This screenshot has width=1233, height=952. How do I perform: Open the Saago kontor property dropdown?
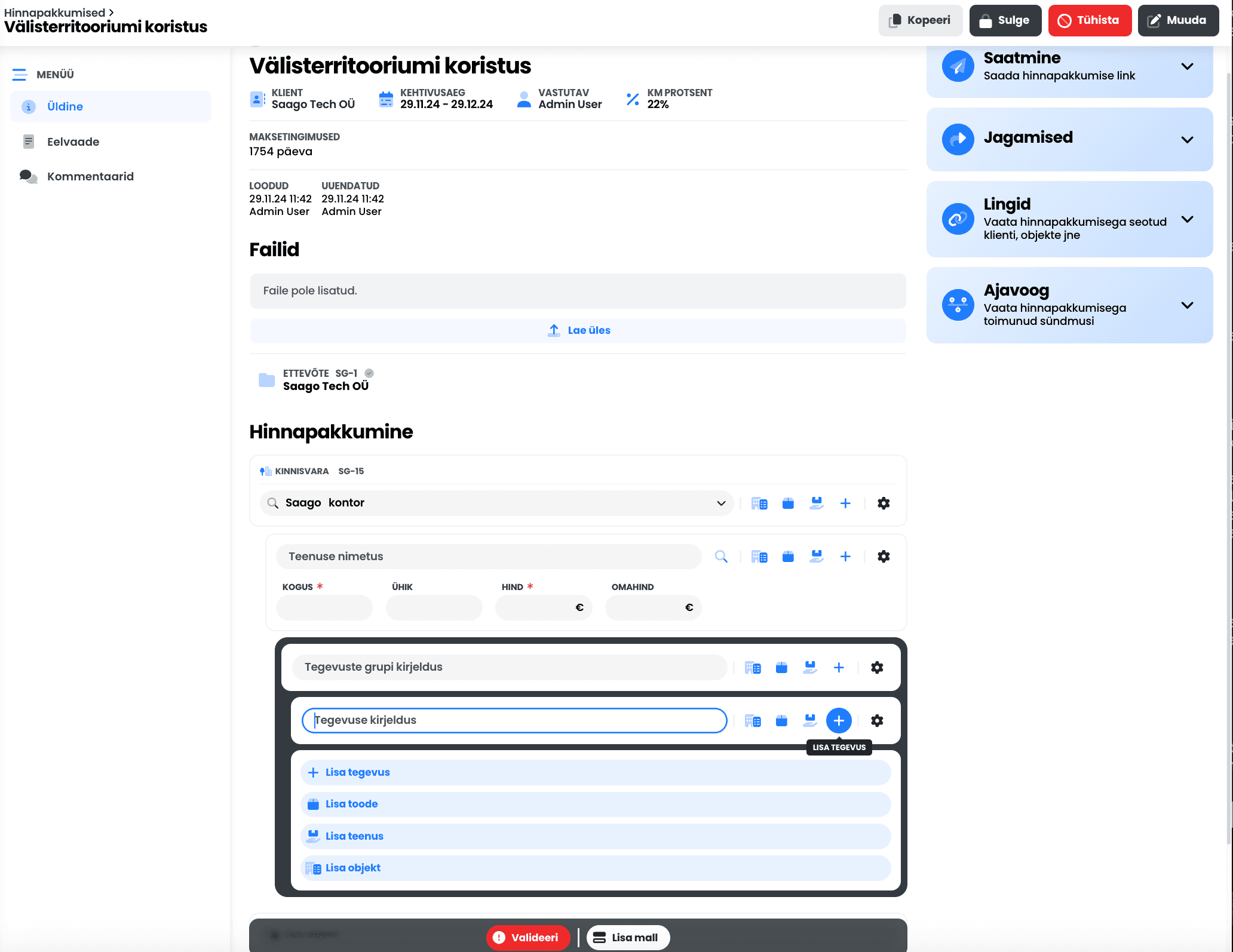click(x=497, y=503)
